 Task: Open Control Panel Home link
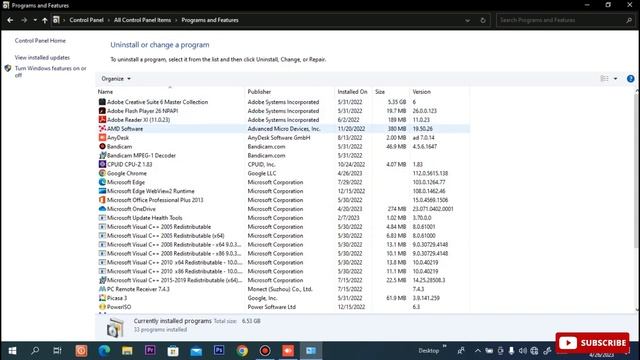tap(40, 40)
